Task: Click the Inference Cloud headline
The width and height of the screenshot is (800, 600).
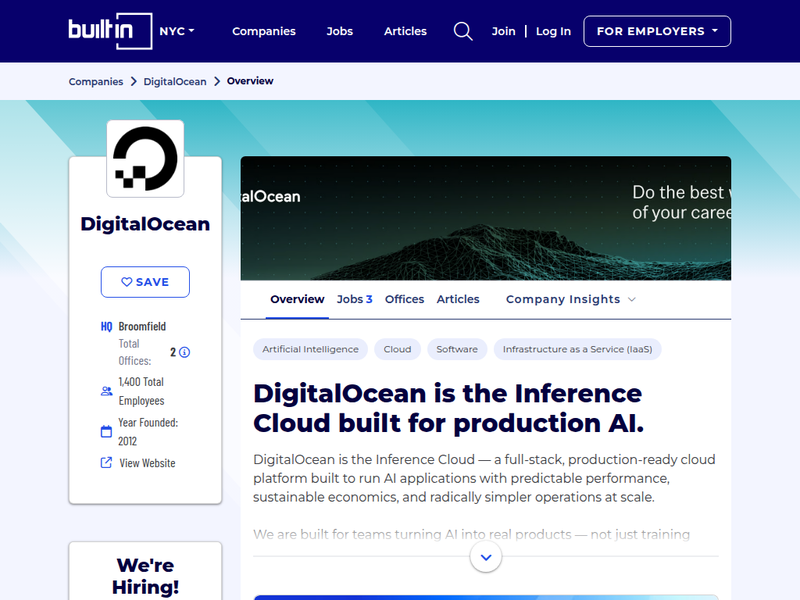Action: [449, 408]
